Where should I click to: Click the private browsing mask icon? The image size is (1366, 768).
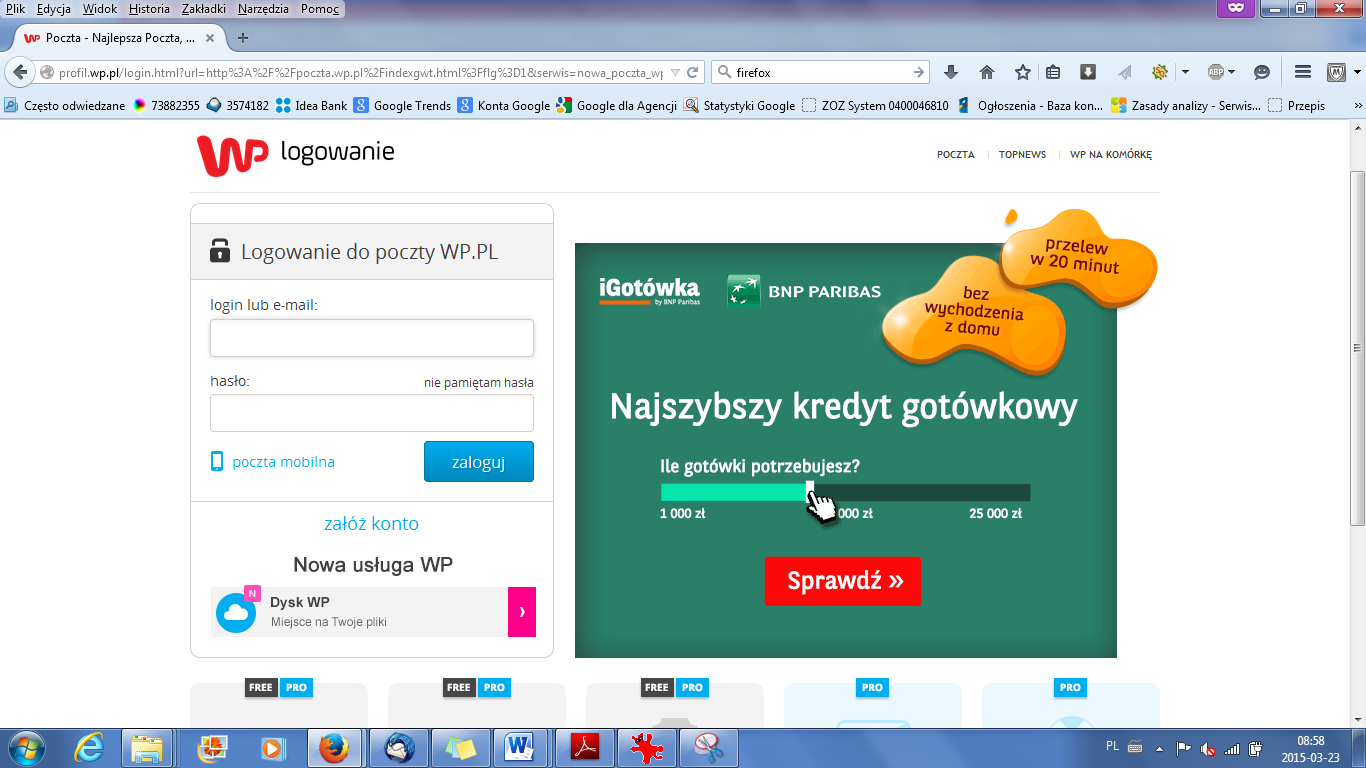tap(1235, 9)
